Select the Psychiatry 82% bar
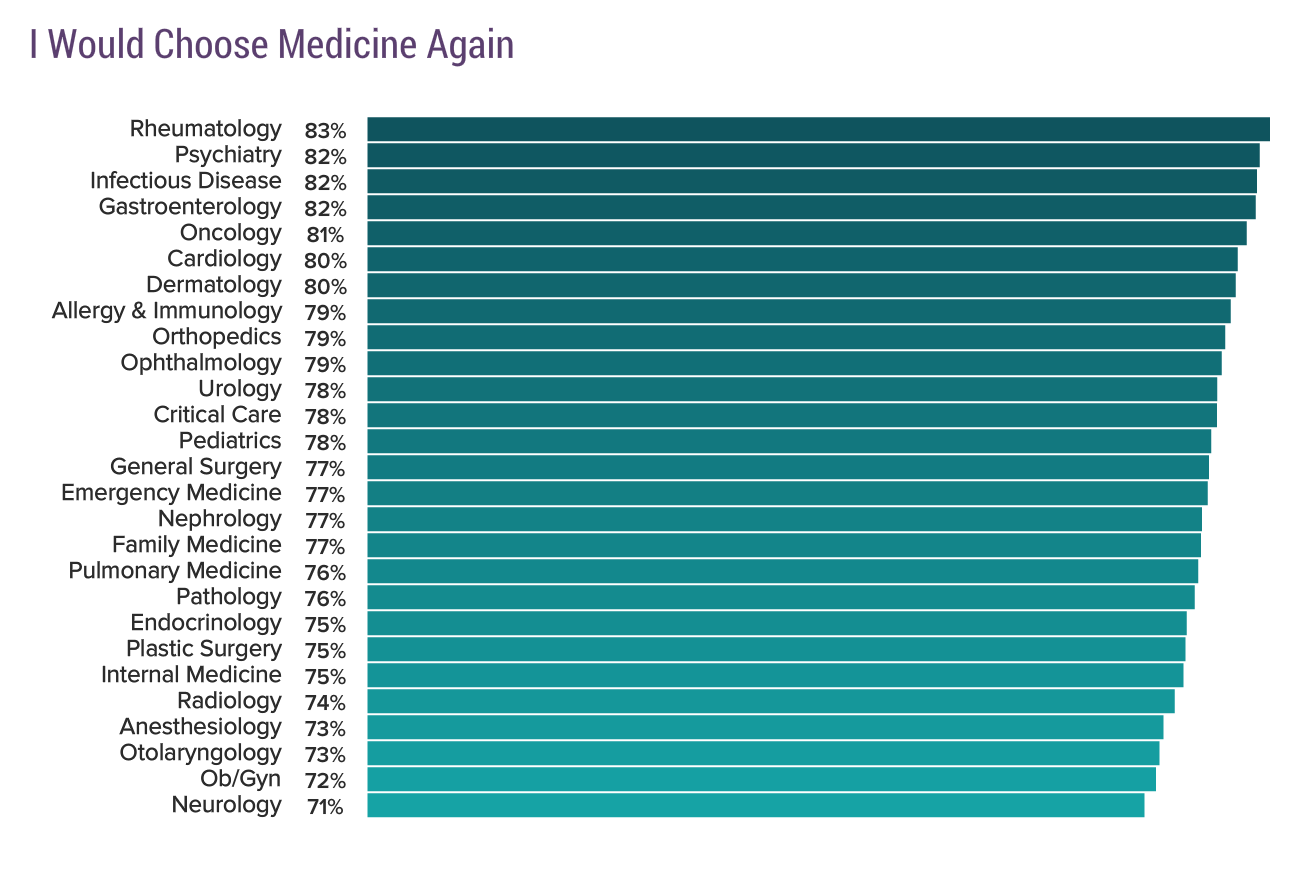1290x878 pixels. [813, 155]
